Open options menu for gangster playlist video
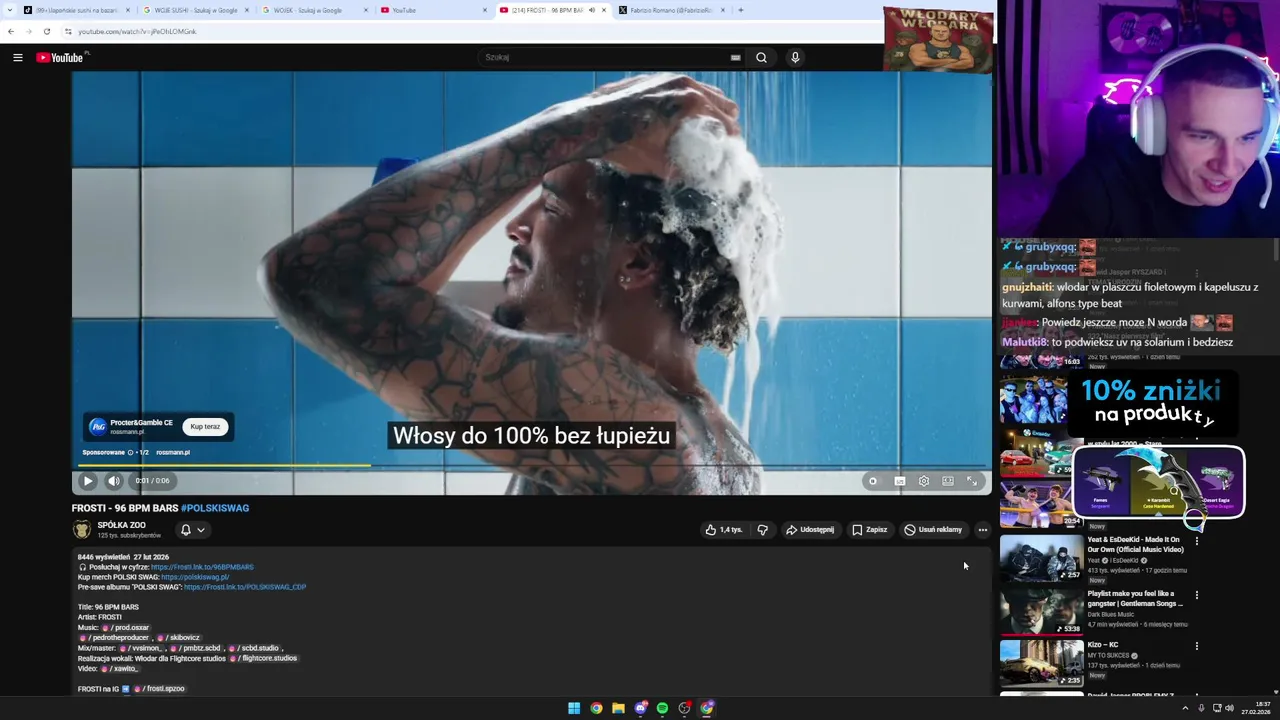The width and height of the screenshot is (1280, 720). pos(1196,595)
